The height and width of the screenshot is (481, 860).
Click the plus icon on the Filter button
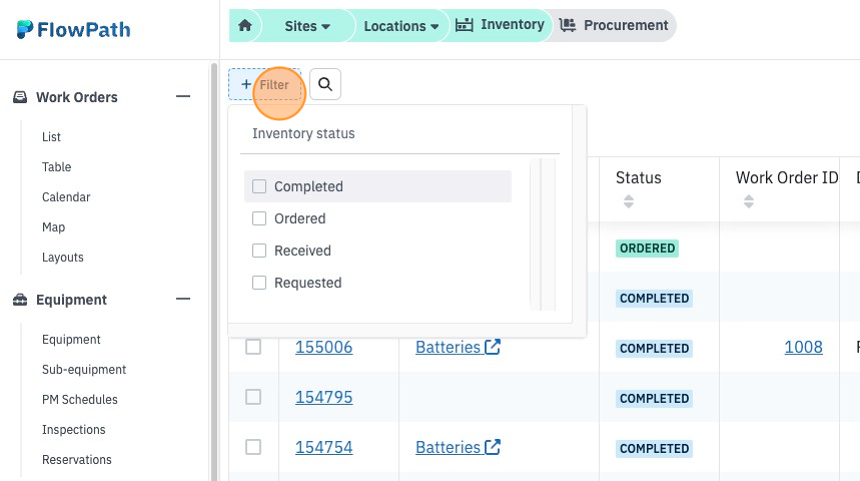246,84
